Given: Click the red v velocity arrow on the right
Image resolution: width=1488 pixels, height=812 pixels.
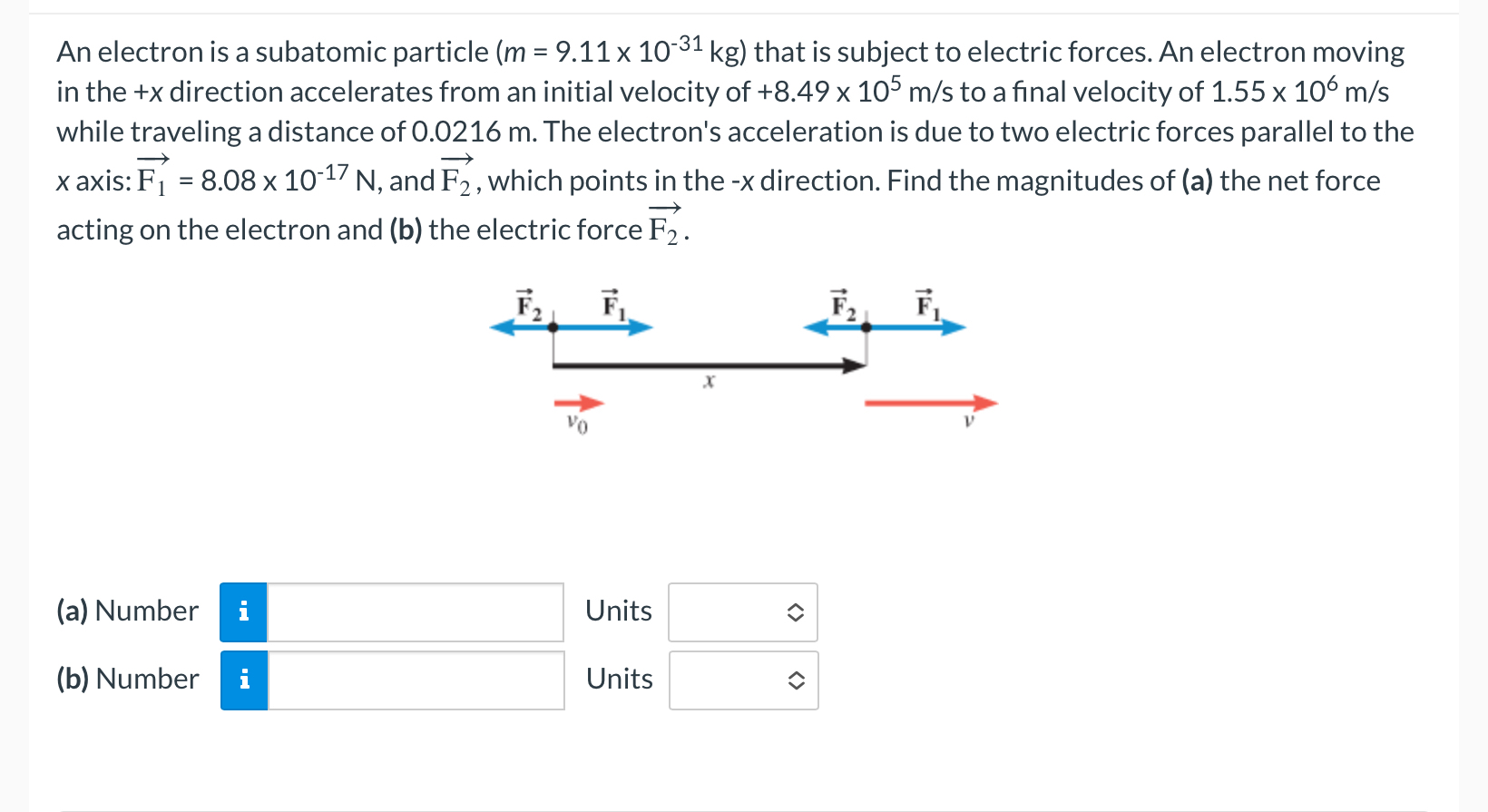Looking at the screenshot, I should tap(930, 402).
